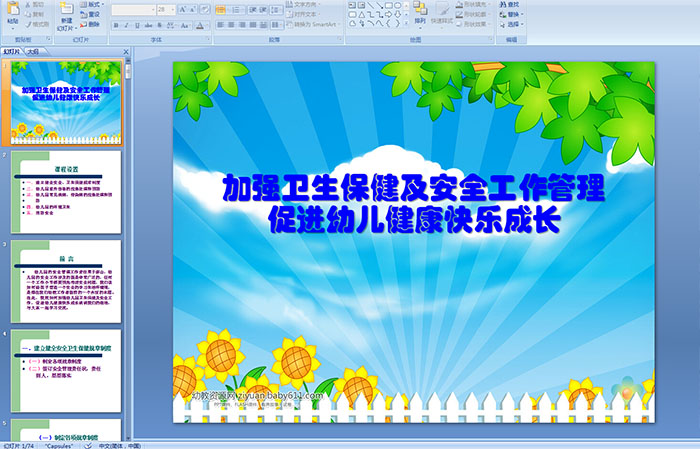Select the Rounded Rectangle shape
The width and height of the screenshot is (700, 449).
pyautogui.click(x=353, y=15)
